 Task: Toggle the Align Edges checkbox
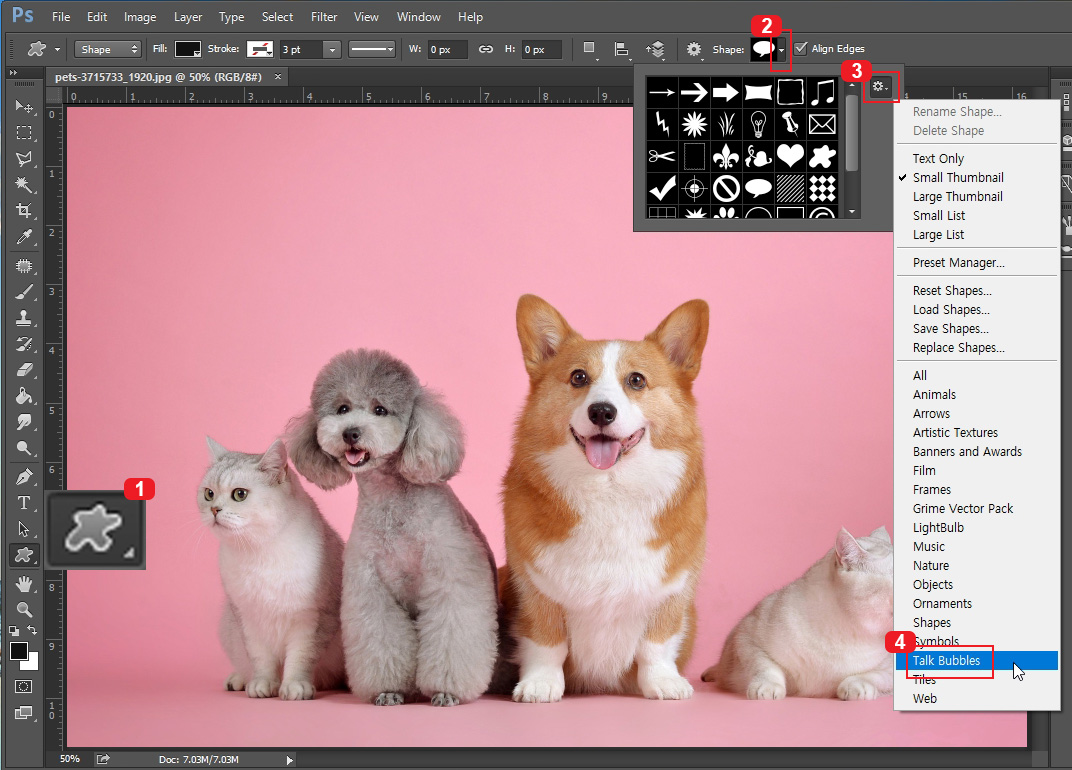[800, 49]
